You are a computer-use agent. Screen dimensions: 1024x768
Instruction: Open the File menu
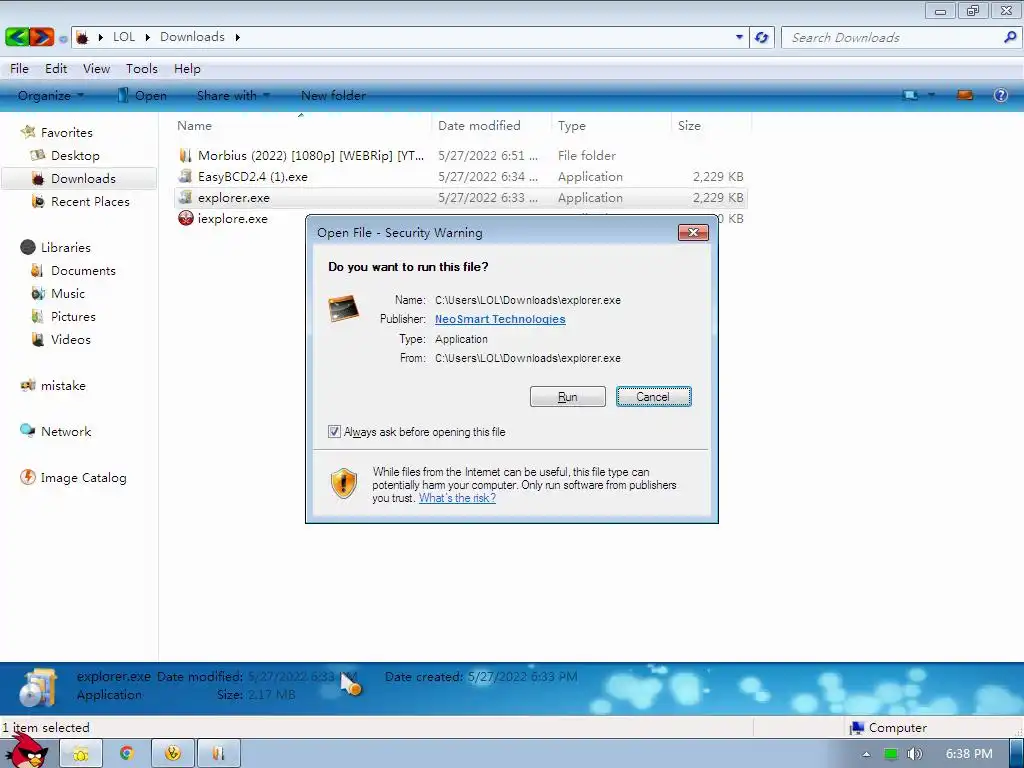(19, 69)
